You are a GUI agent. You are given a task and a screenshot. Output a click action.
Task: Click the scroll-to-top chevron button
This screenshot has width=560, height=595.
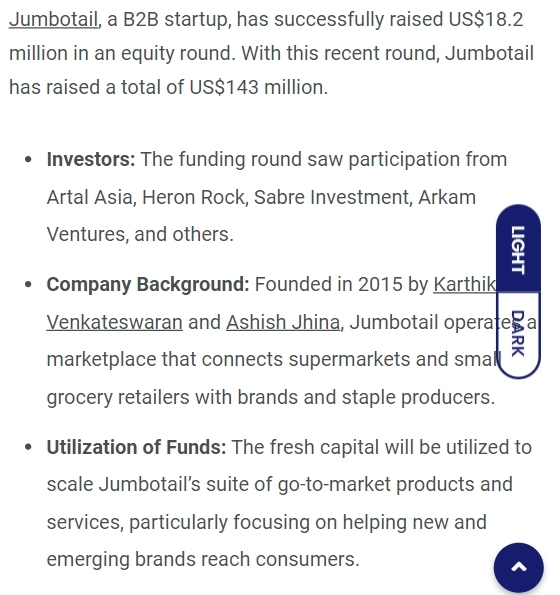coord(518,567)
